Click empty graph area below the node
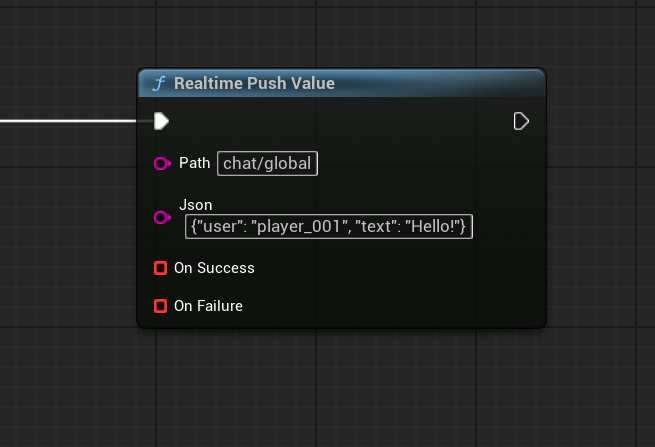The width and height of the screenshot is (655, 447). pyautogui.click(x=340, y=390)
